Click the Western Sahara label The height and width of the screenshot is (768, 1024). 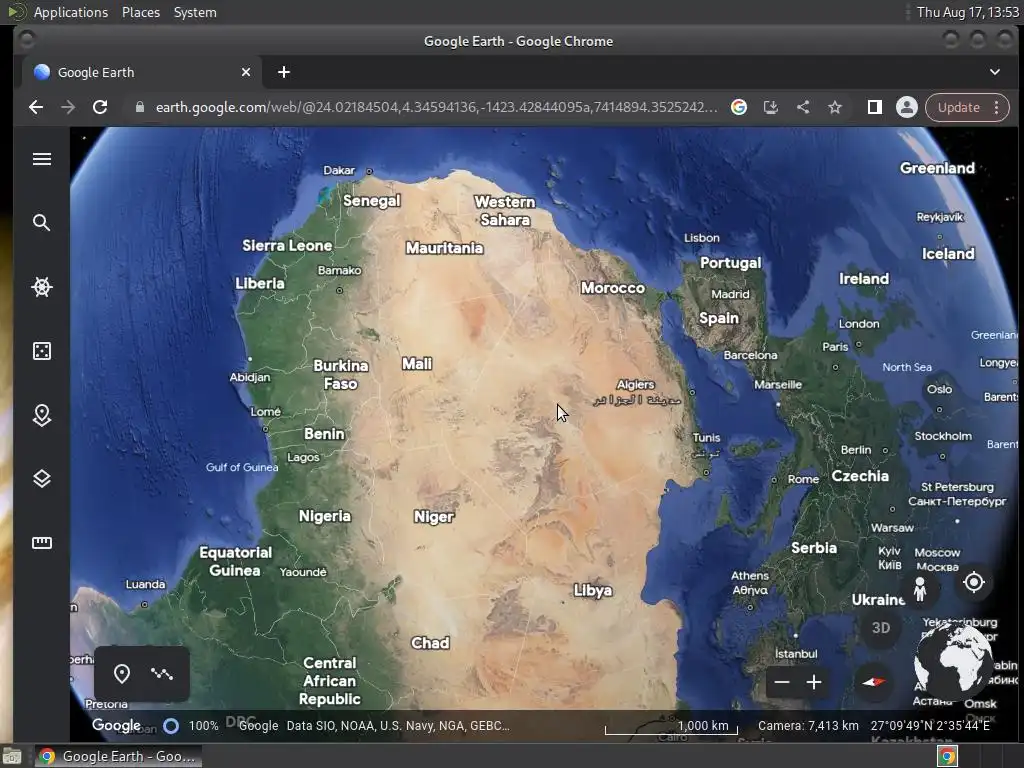[x=505, y=211]
